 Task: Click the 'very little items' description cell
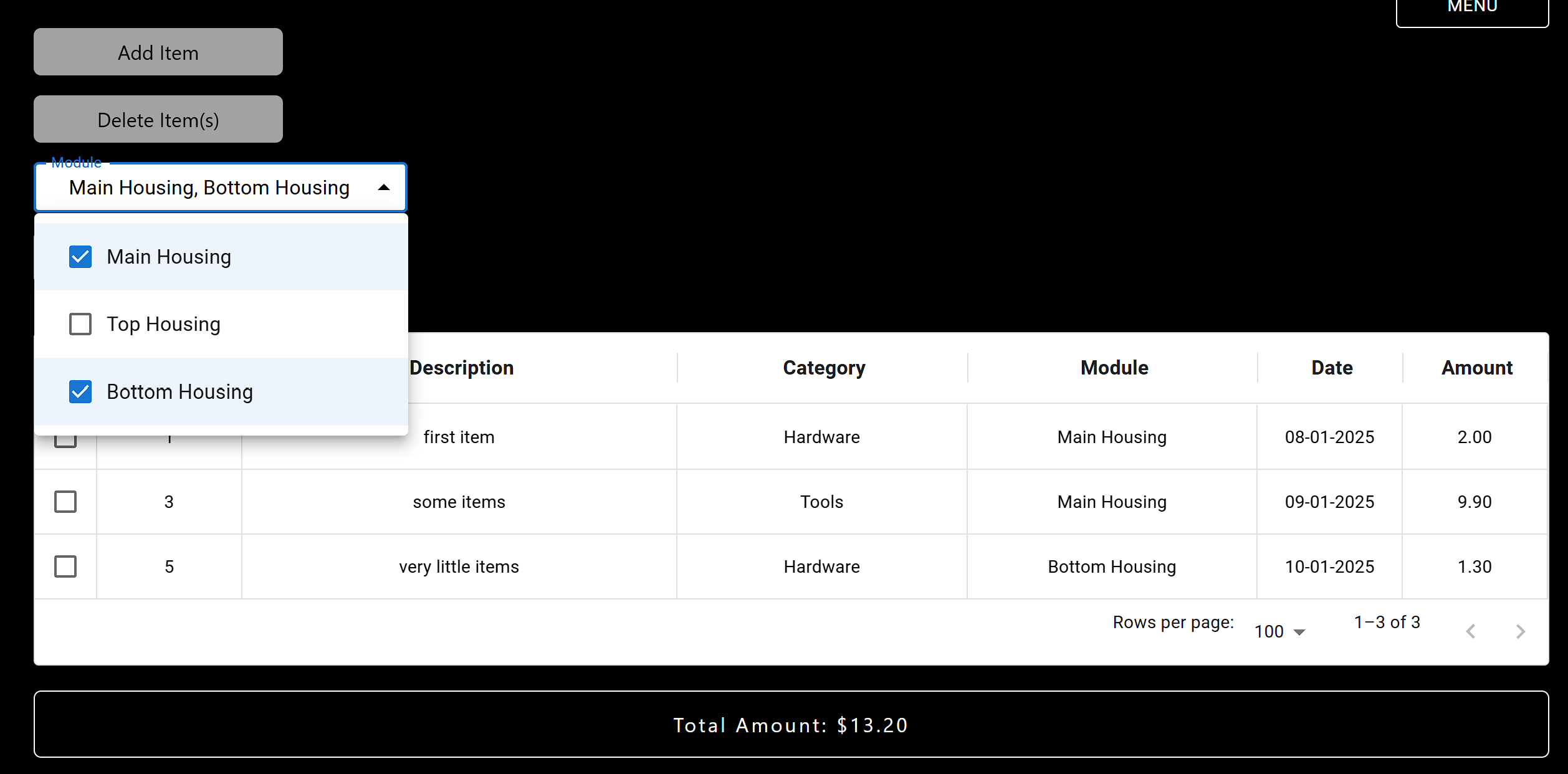459,566
